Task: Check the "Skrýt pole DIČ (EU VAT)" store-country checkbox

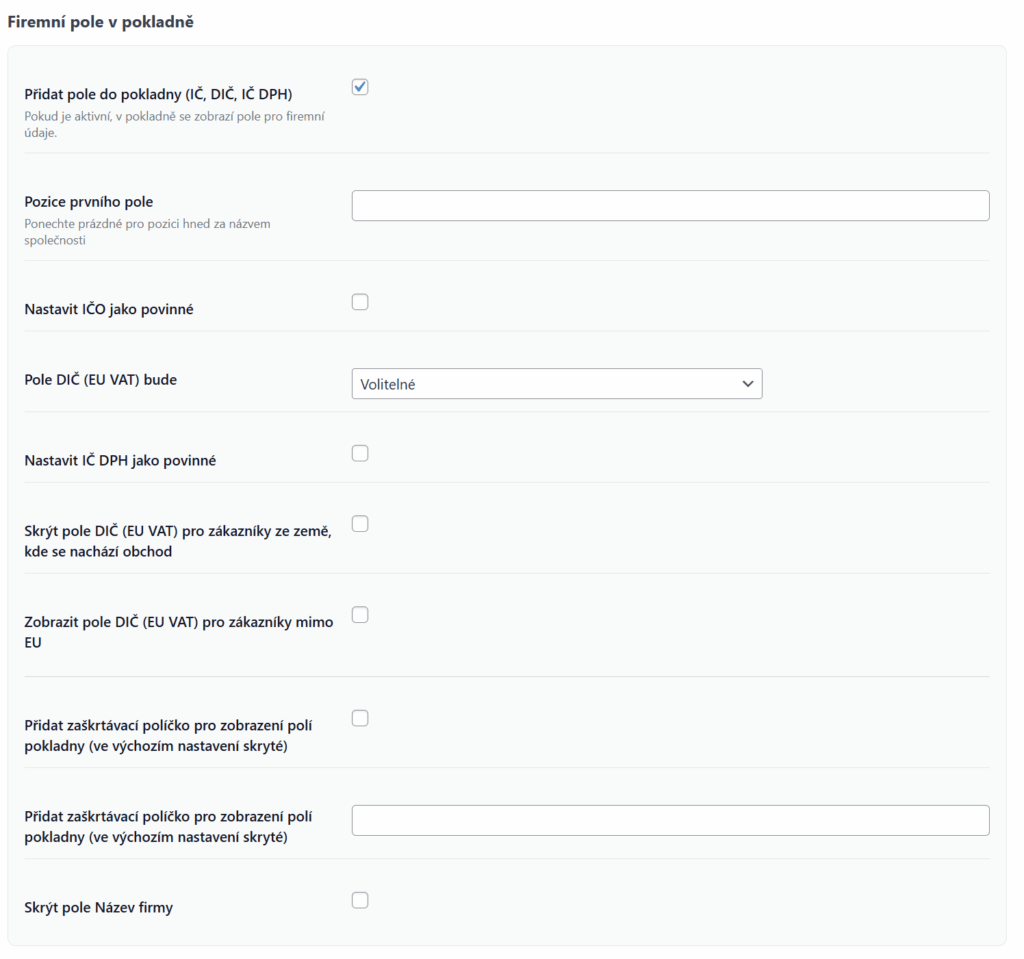Action: coord(360,523)
